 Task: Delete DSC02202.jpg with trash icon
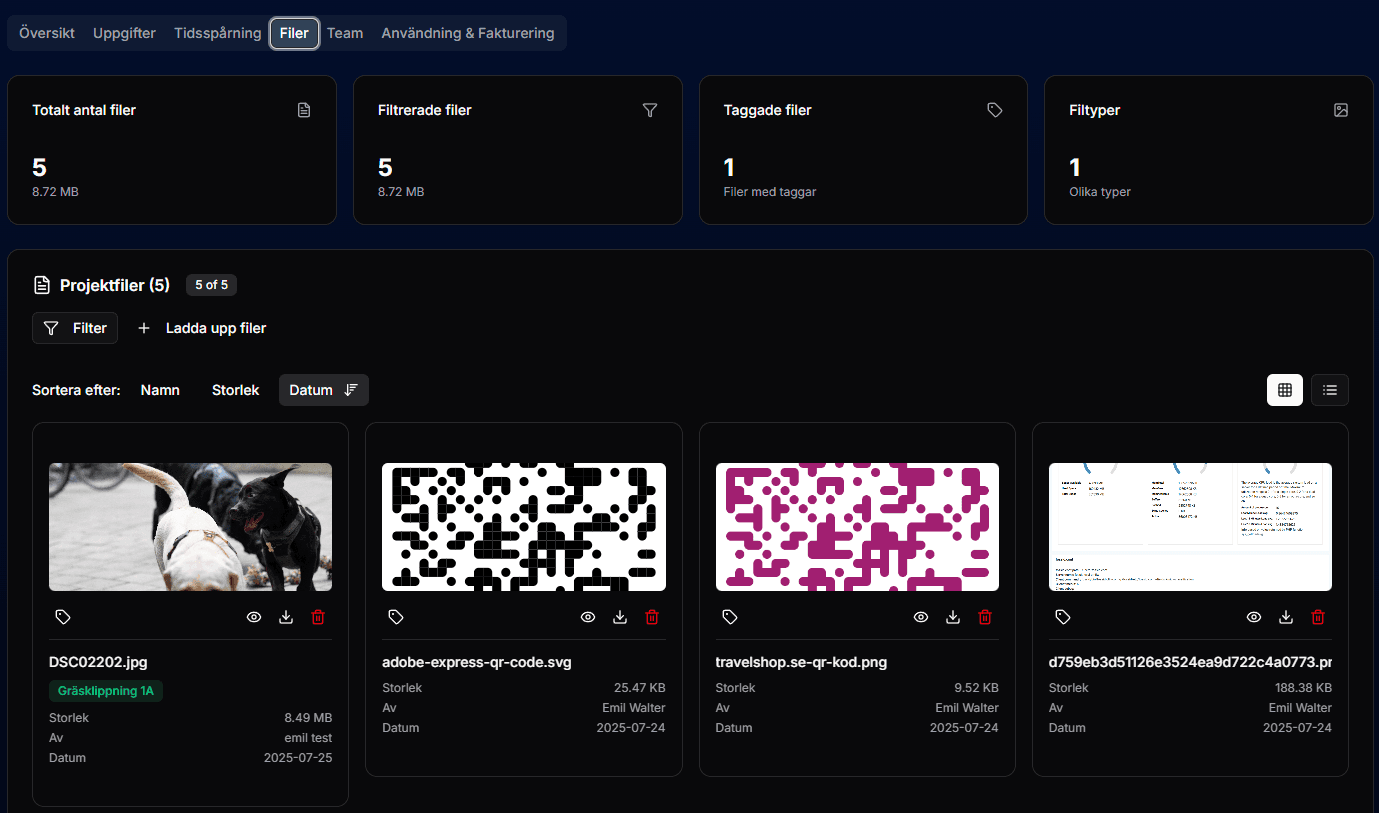point(318,617)
